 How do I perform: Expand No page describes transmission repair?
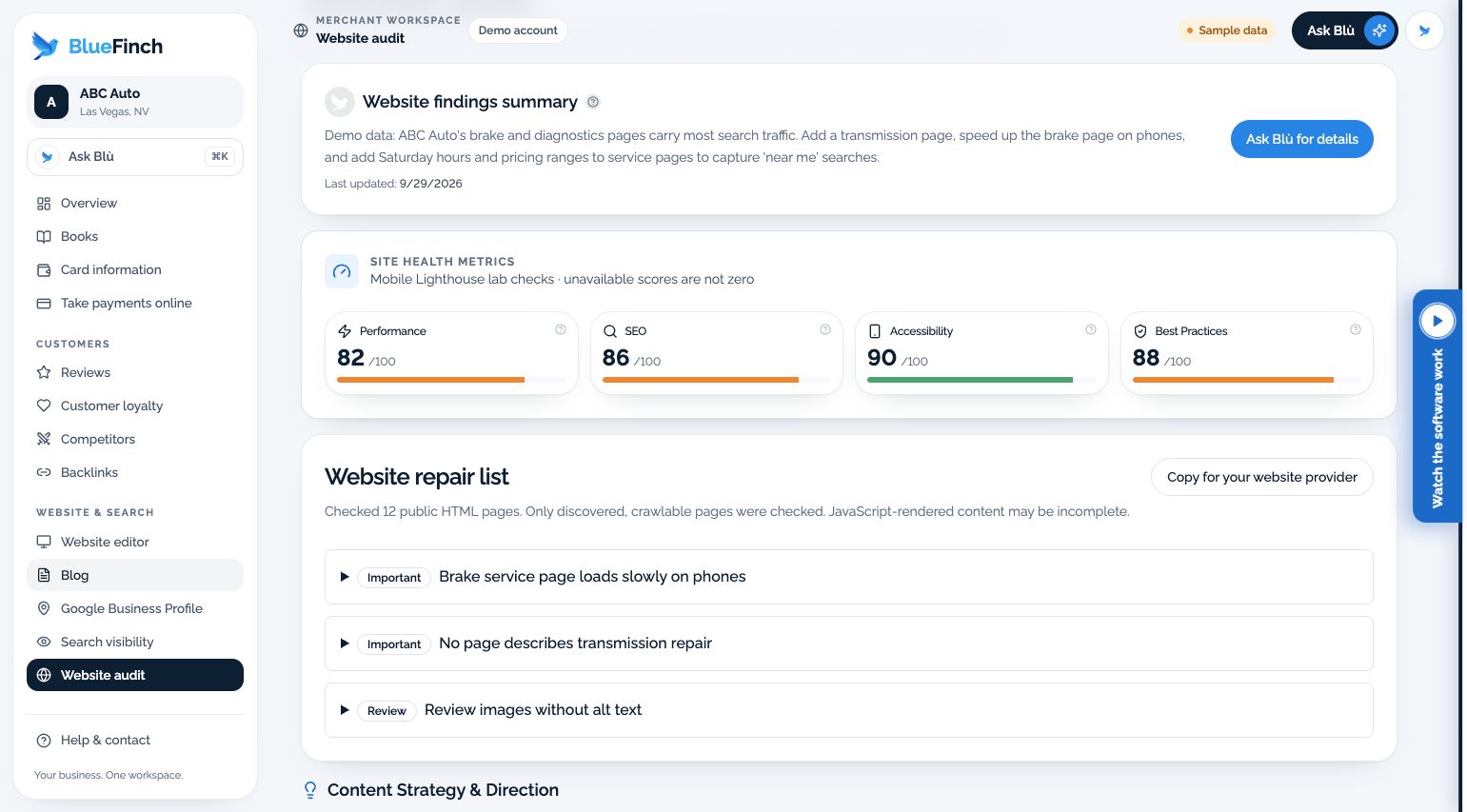(x=849, y=644)
